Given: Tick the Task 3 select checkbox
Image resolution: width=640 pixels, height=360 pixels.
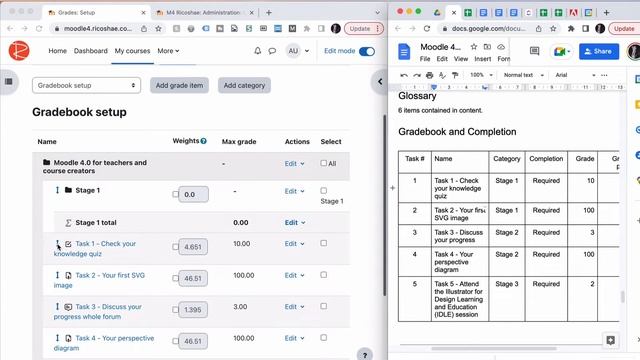Looking at the screenshot, I should pos(324,306).
